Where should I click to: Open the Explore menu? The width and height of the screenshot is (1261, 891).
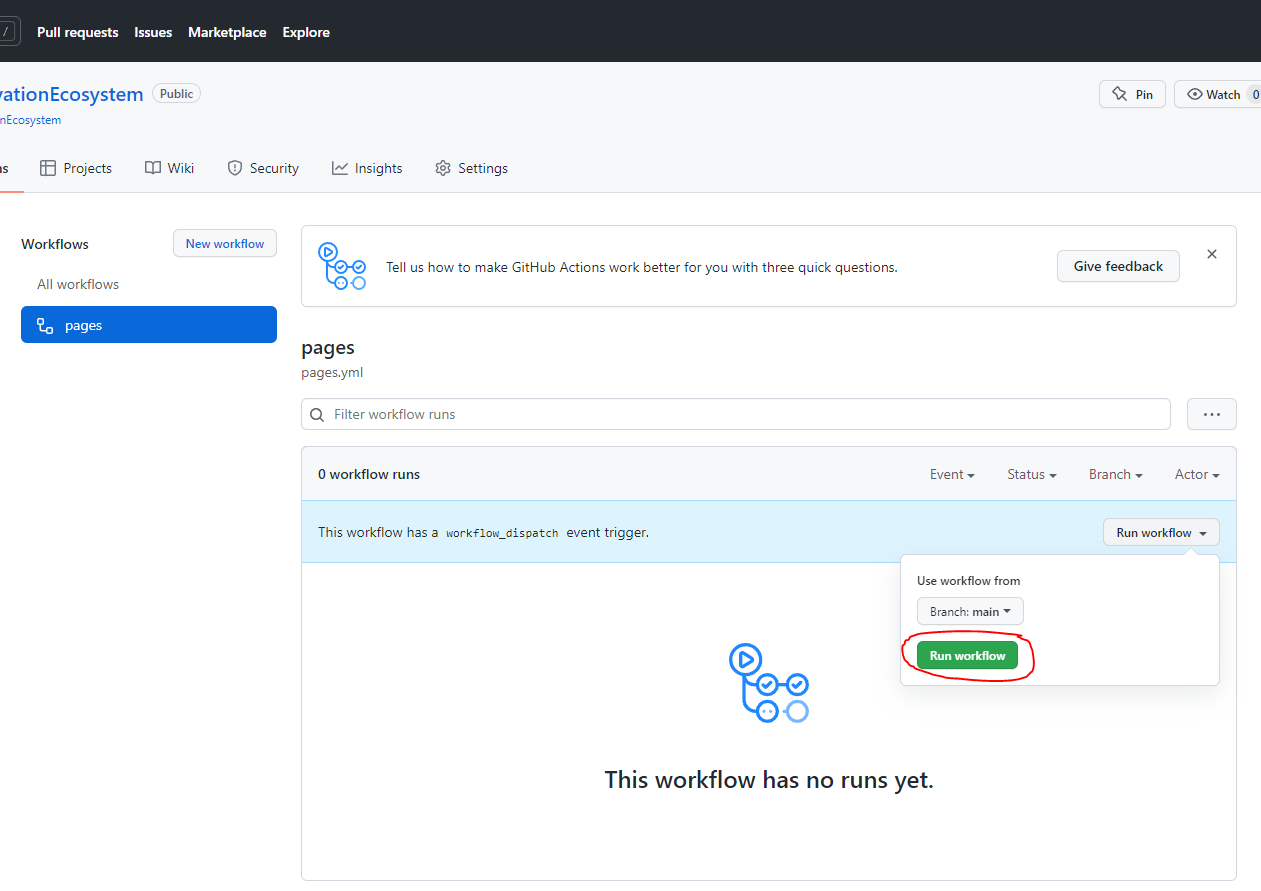tap(306, 32)
